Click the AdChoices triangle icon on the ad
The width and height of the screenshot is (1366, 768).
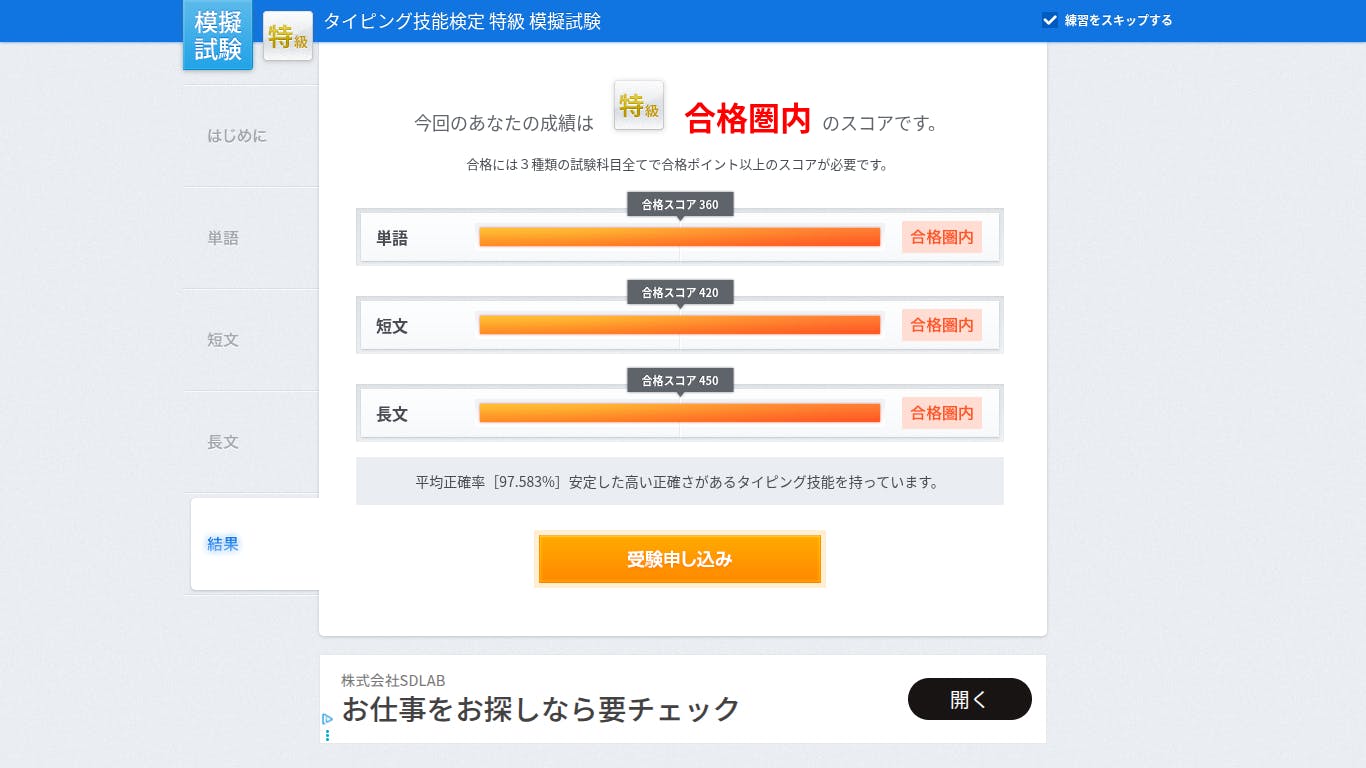coord(327,718)
